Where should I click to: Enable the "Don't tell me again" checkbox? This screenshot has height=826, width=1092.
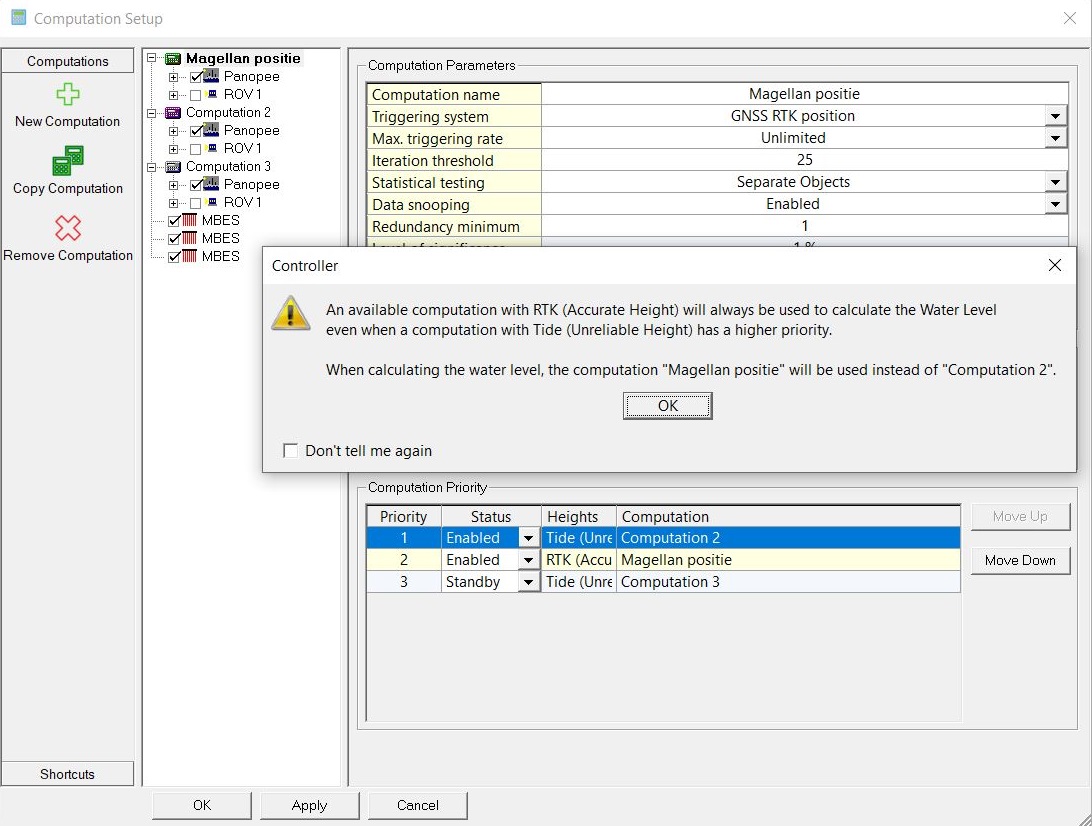[x=291, y=451]
